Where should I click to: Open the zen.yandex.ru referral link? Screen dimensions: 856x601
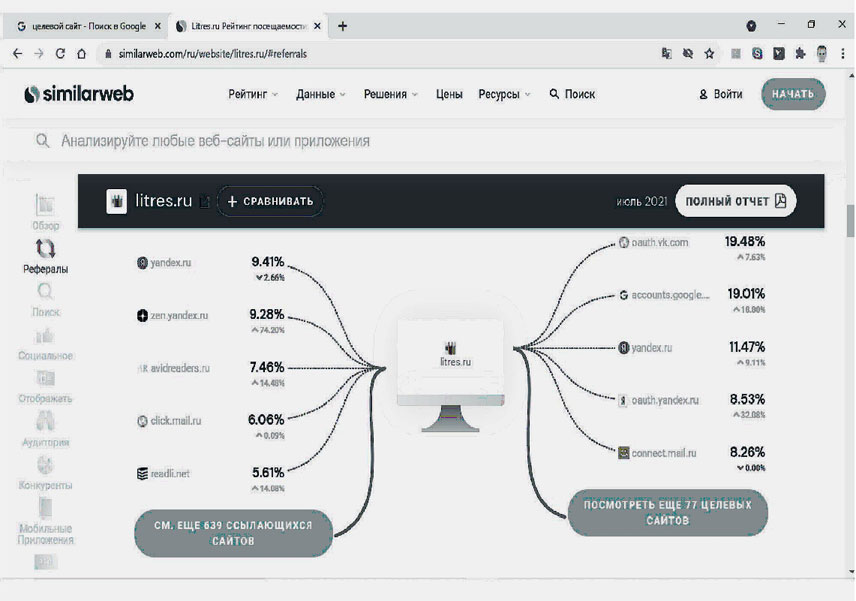[178, 315]
